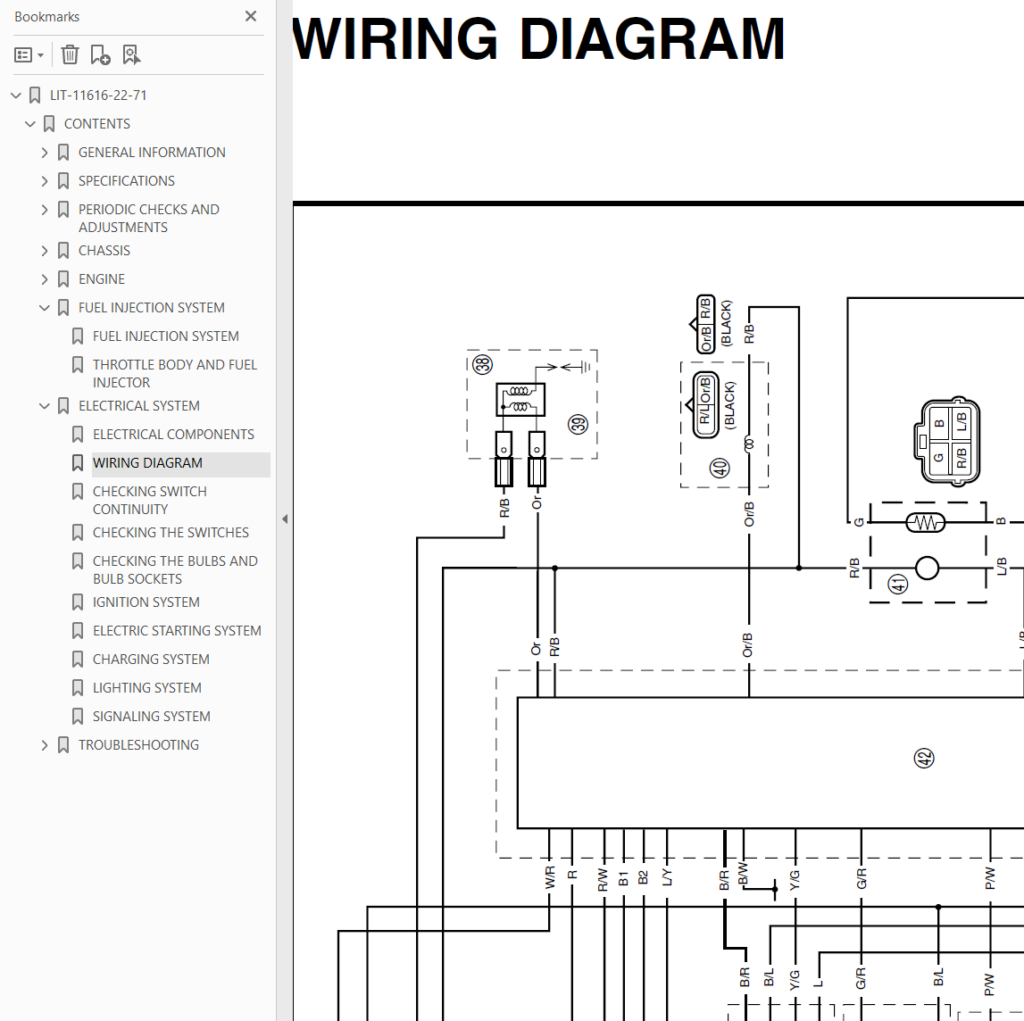Image resolution: width=1024 pixels, height=1021 pixels.
Task: Add a new bookmark
Action: pos(100,55)
